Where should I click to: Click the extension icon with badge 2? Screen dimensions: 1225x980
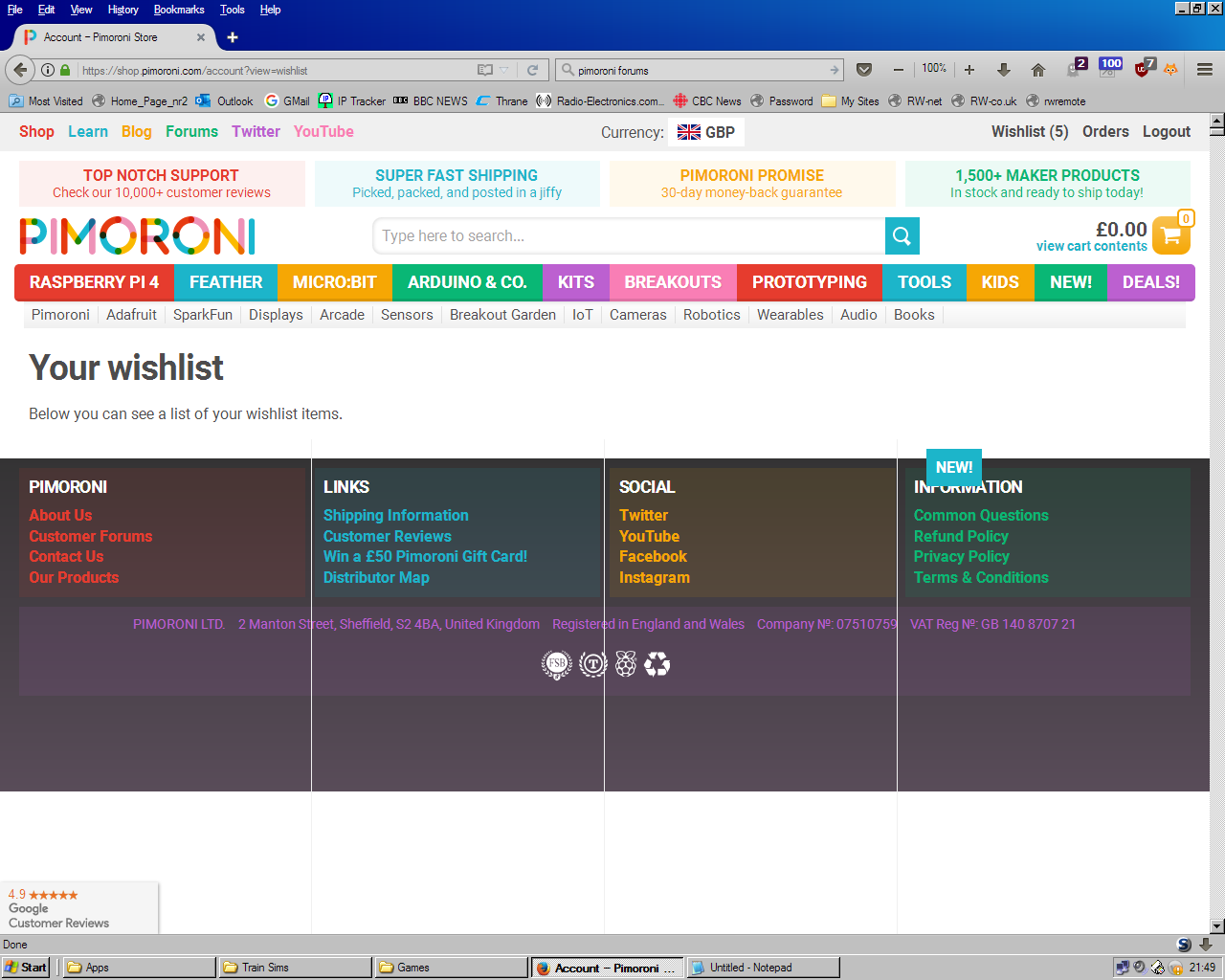[x=1076, y=69]
